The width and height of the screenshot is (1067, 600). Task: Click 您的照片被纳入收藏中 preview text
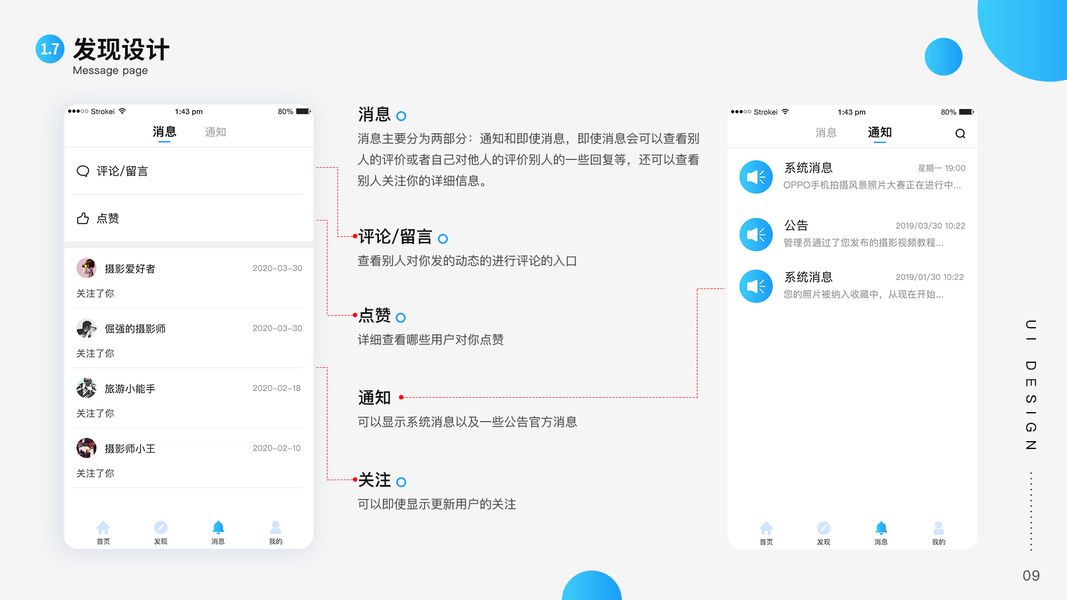863,294
